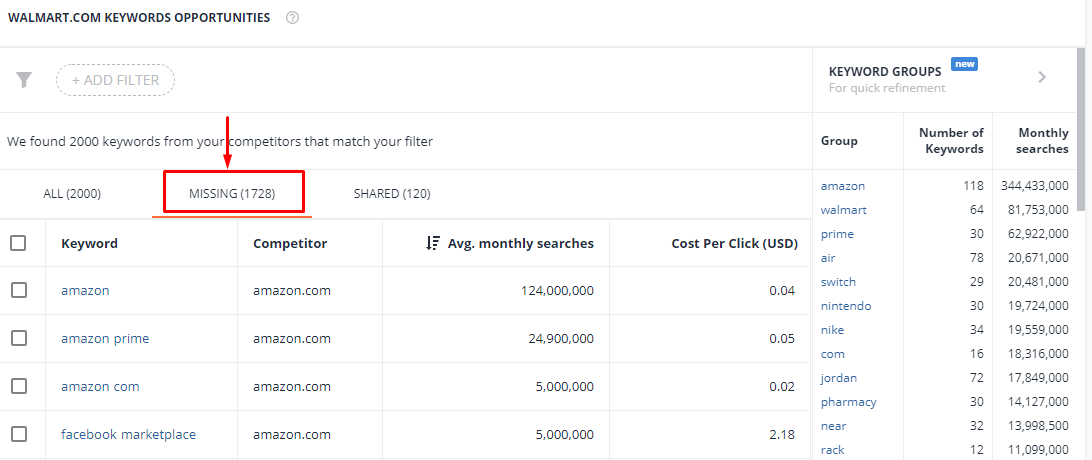Click the Competitor column header
Screen dimensions: 1092x460
tap(290, 244)
